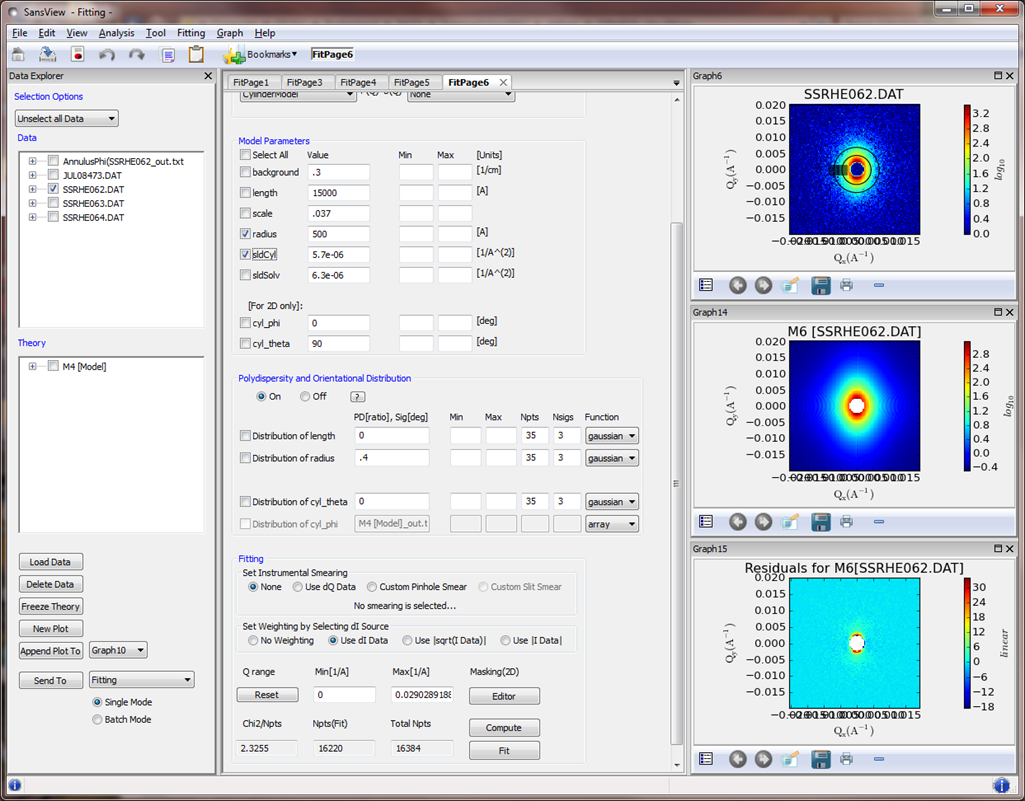Open the Analysis menu
Screen dimensions: 1025x801
(x=116, y=33)
